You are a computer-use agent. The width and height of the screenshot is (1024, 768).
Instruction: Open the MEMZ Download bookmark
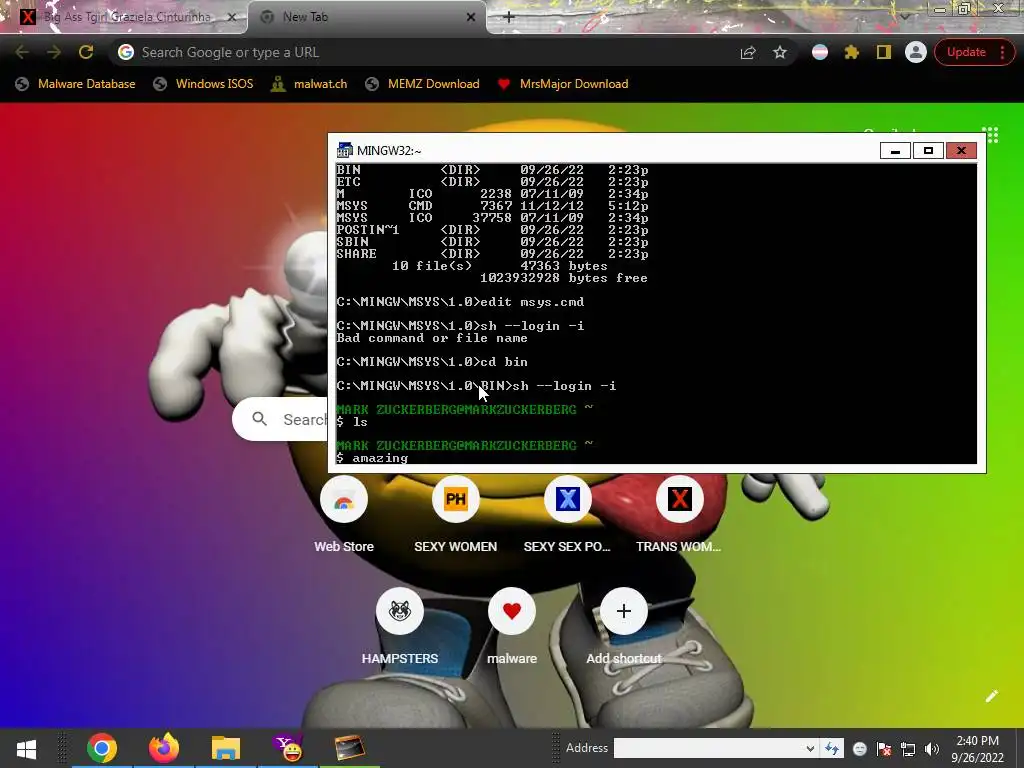coord(423,84)
